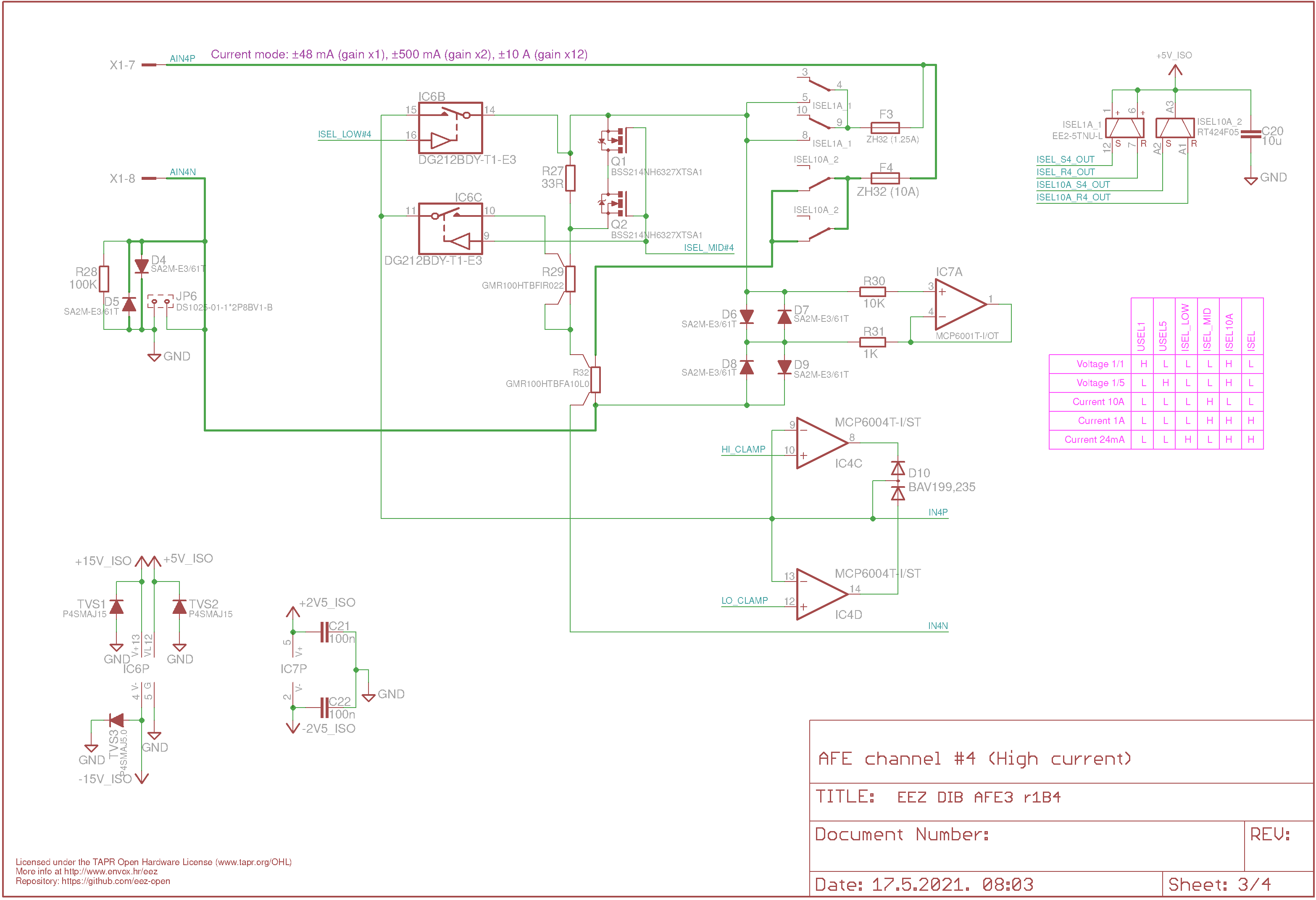Click the ISEL10A_R4_OUT net label

(1073, 197)
